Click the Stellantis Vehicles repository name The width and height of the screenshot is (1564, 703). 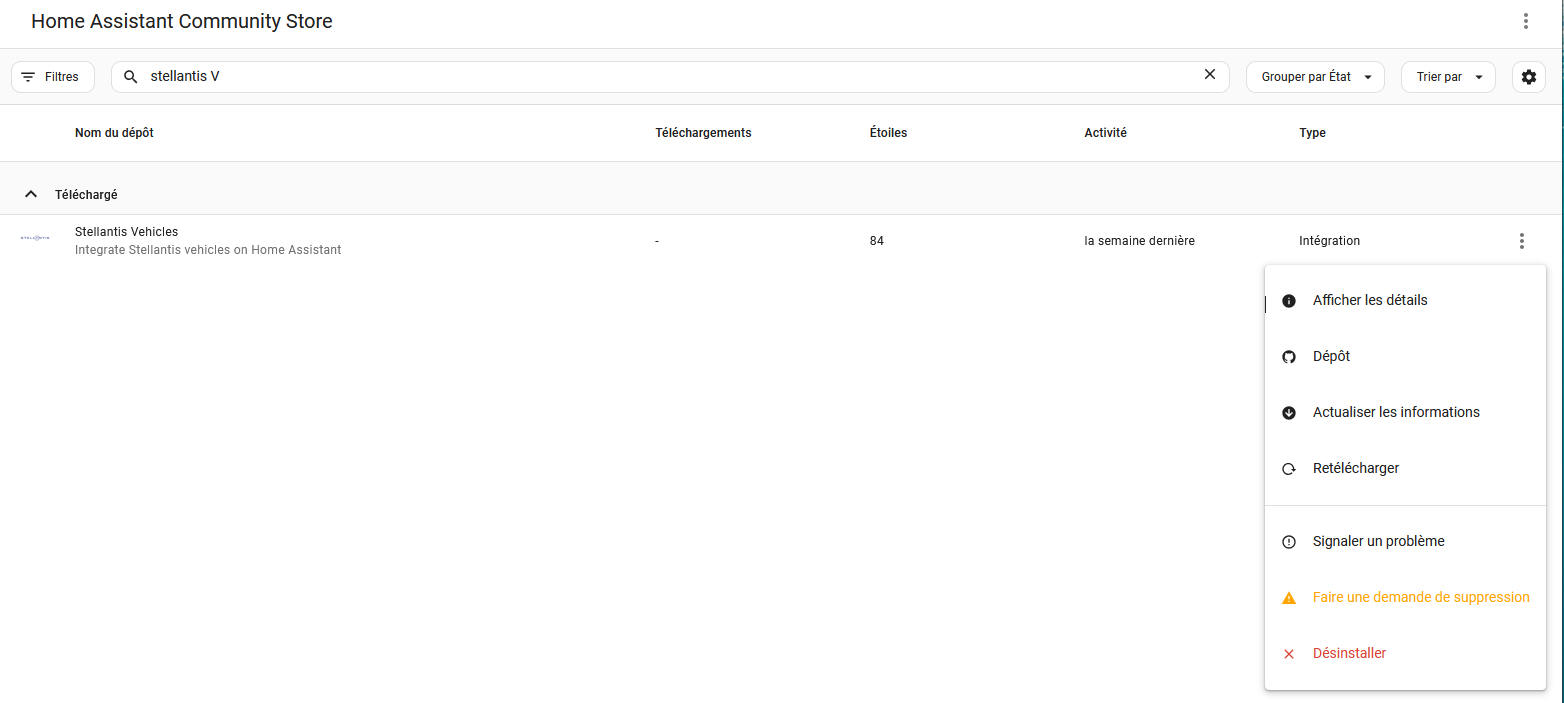coord(126,232)
